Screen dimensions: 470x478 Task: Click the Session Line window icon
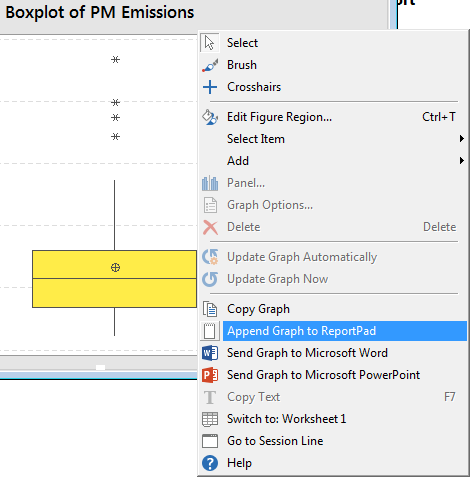[x=210, y=441]
